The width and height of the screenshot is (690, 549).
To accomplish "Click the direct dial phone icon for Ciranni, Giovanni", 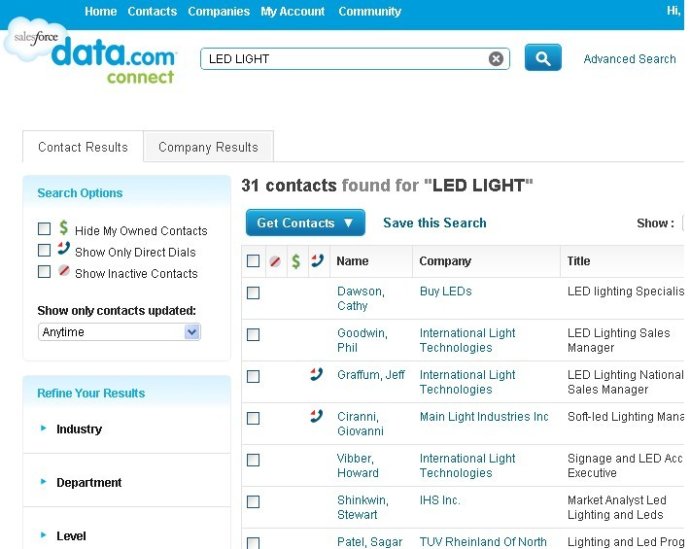I will [x=316, y=417].
